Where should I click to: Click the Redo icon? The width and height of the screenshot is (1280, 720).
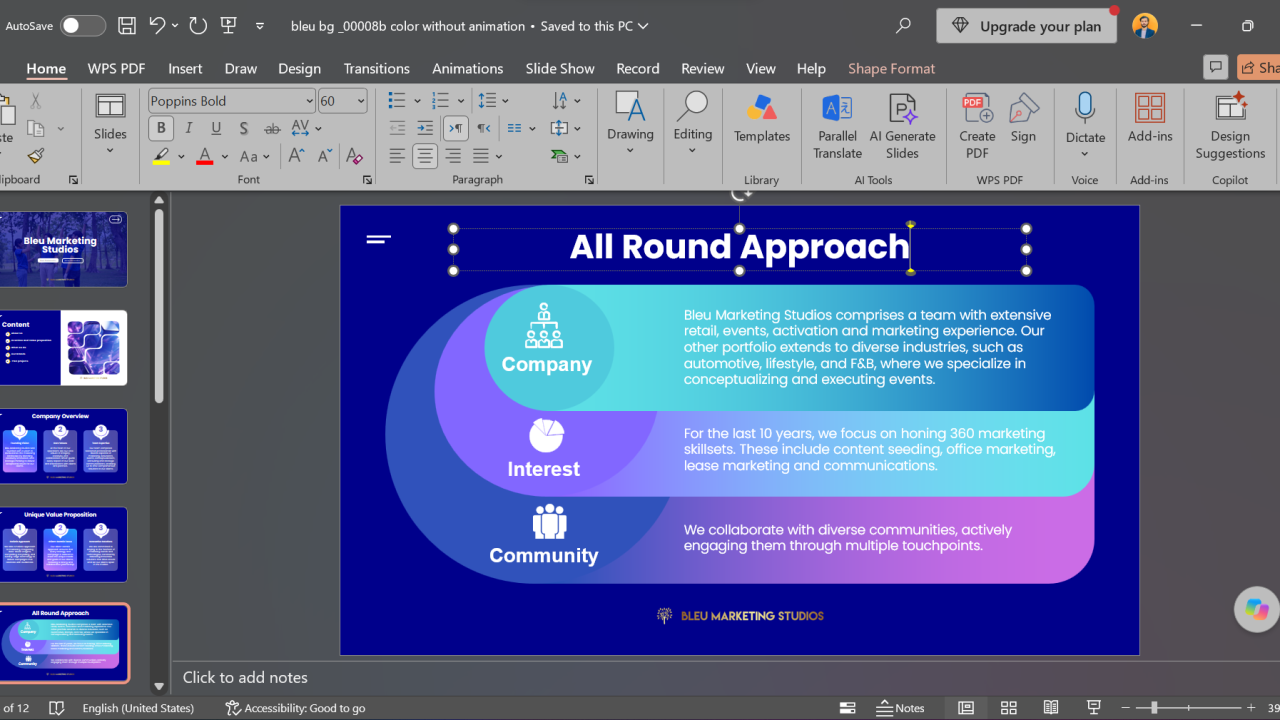197,26
